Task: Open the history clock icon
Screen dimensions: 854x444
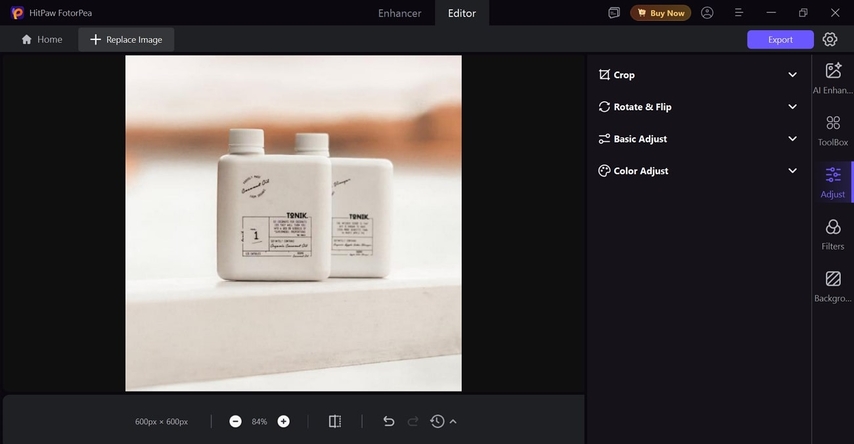Action: click(437, 421)
